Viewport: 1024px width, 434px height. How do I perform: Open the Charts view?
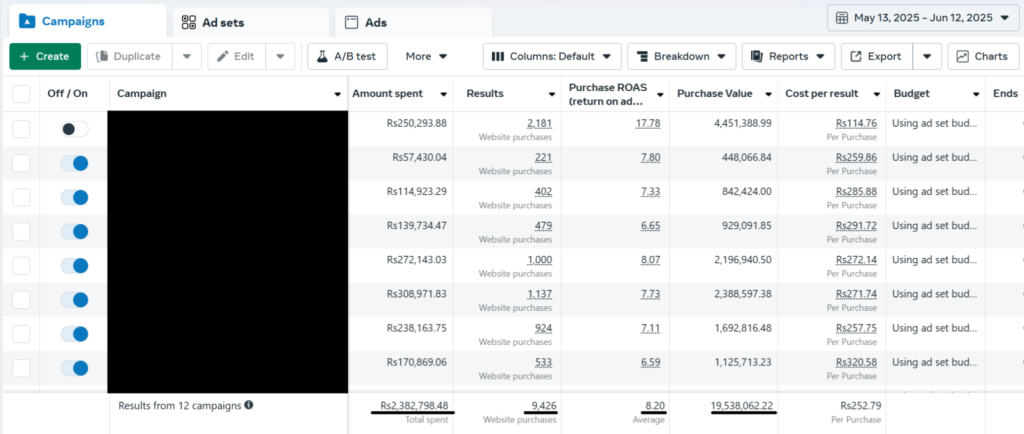(x=982, y=57)
